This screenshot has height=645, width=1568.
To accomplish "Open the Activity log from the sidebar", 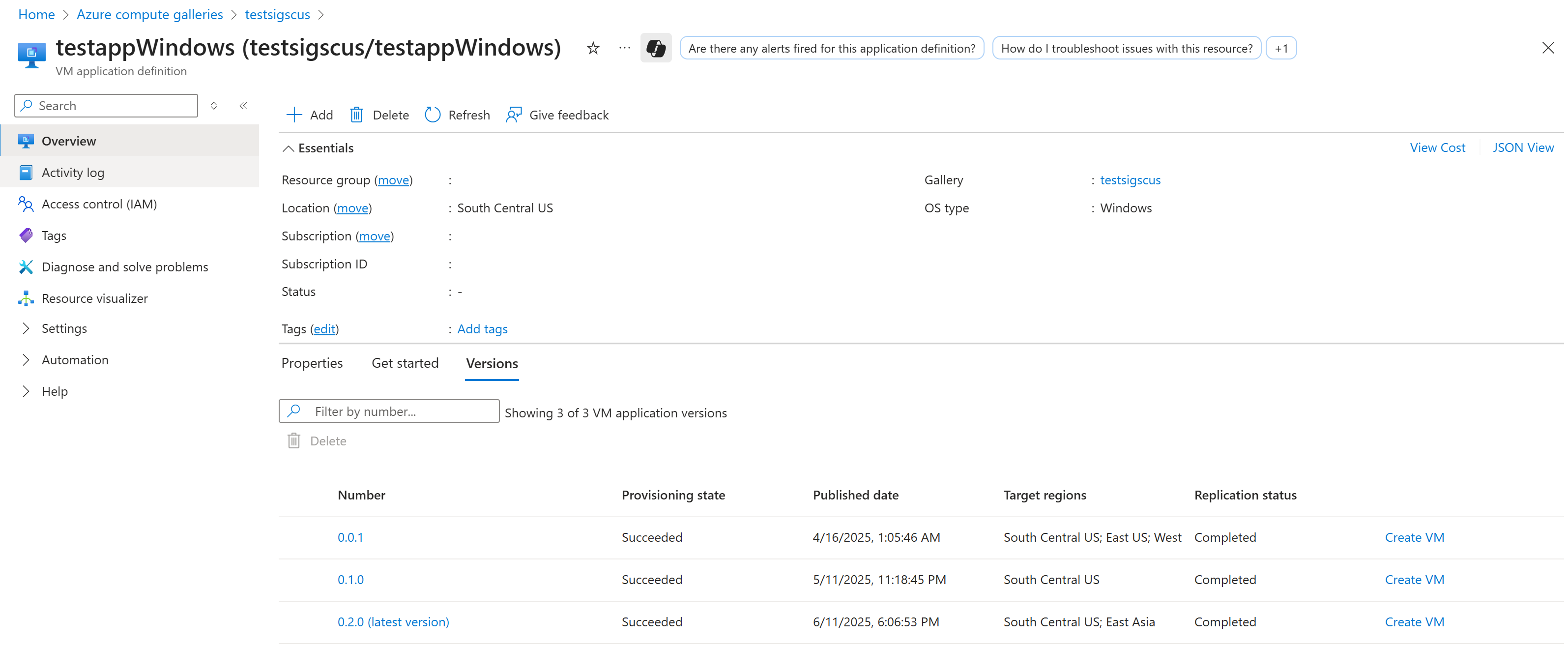I will pos(72,173).
